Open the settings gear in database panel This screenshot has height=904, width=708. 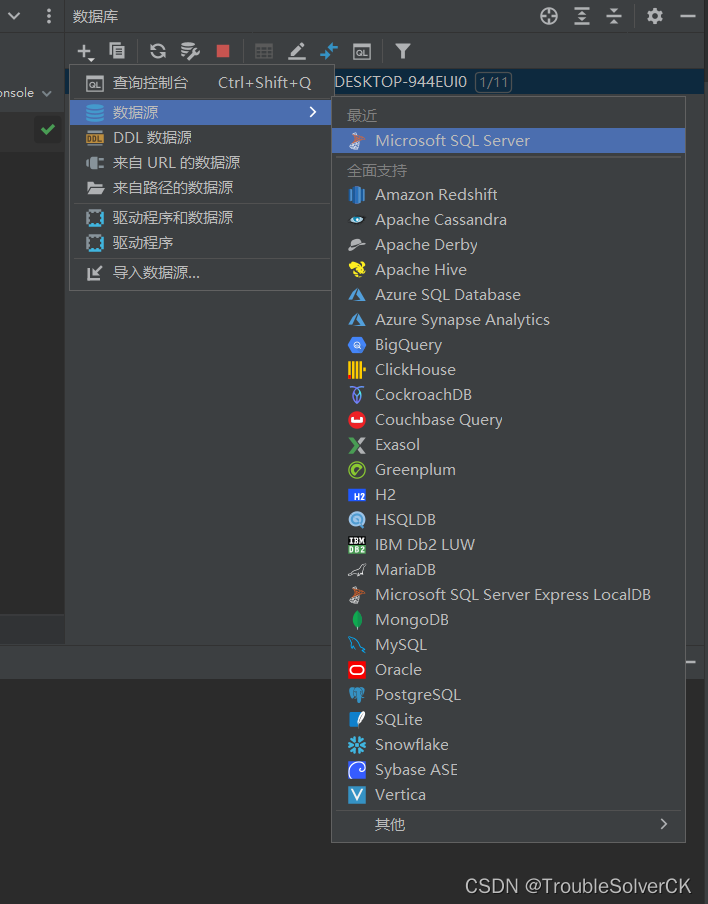654,16
